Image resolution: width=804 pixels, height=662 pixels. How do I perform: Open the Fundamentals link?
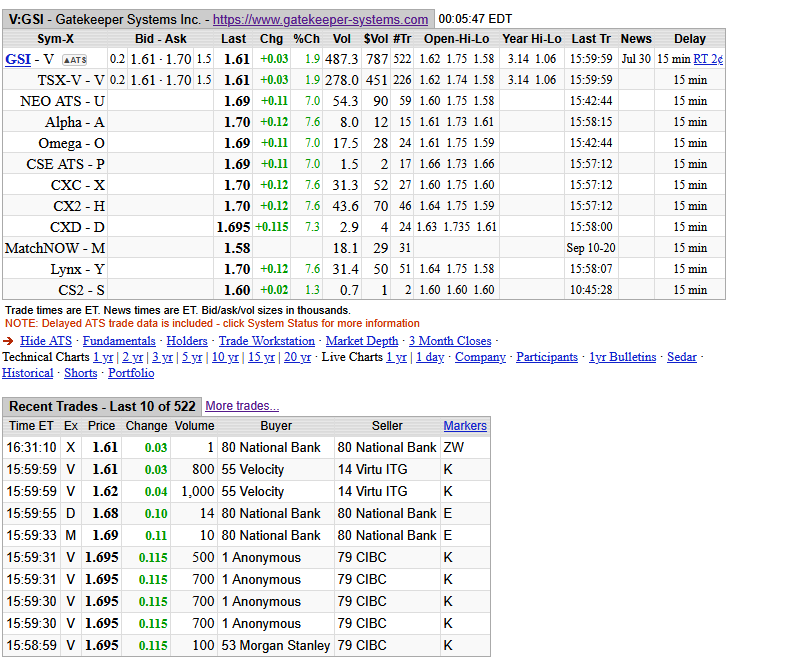click(x=119, y=341)
